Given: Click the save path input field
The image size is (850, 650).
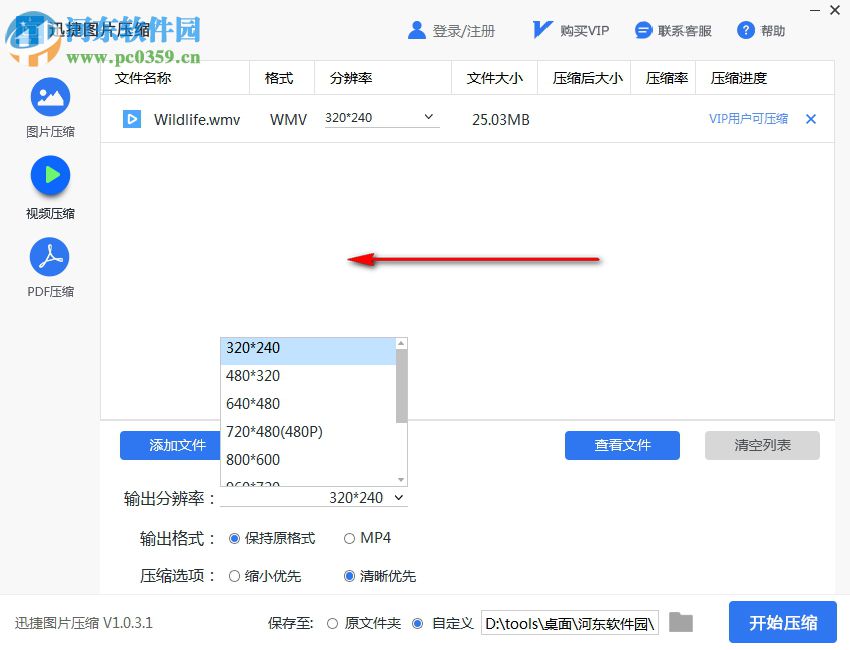Looking at the screenshot, I should click(x=568, y=622).
